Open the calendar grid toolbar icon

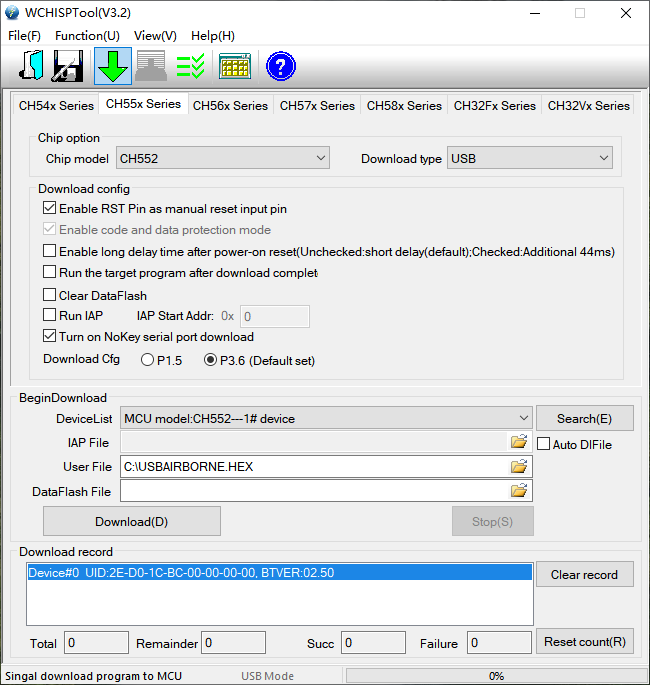[235, 66]
